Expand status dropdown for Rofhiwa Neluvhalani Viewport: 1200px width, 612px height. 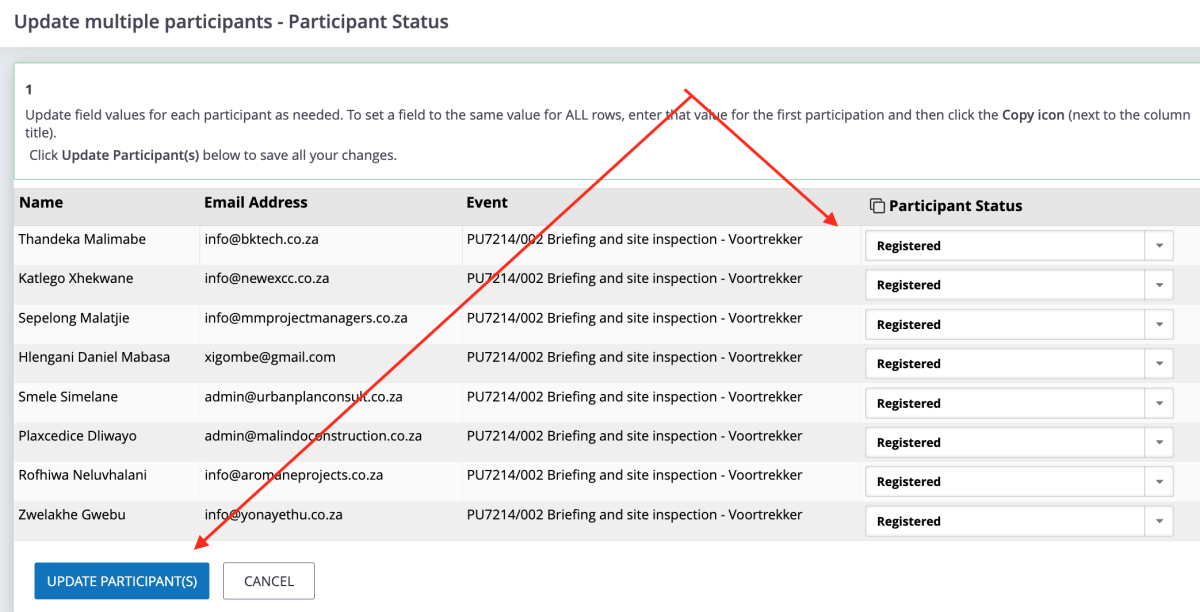coord(1018,482)
